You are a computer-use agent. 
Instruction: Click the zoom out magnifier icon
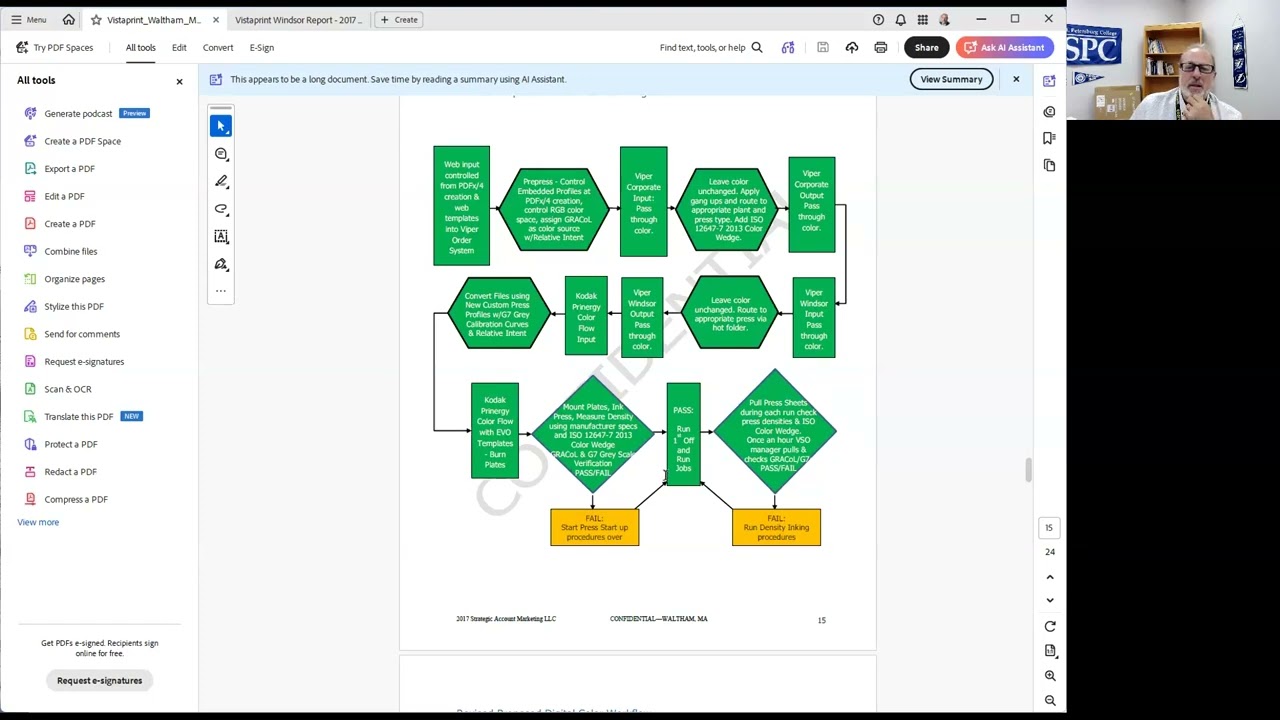pos(1050,701)
